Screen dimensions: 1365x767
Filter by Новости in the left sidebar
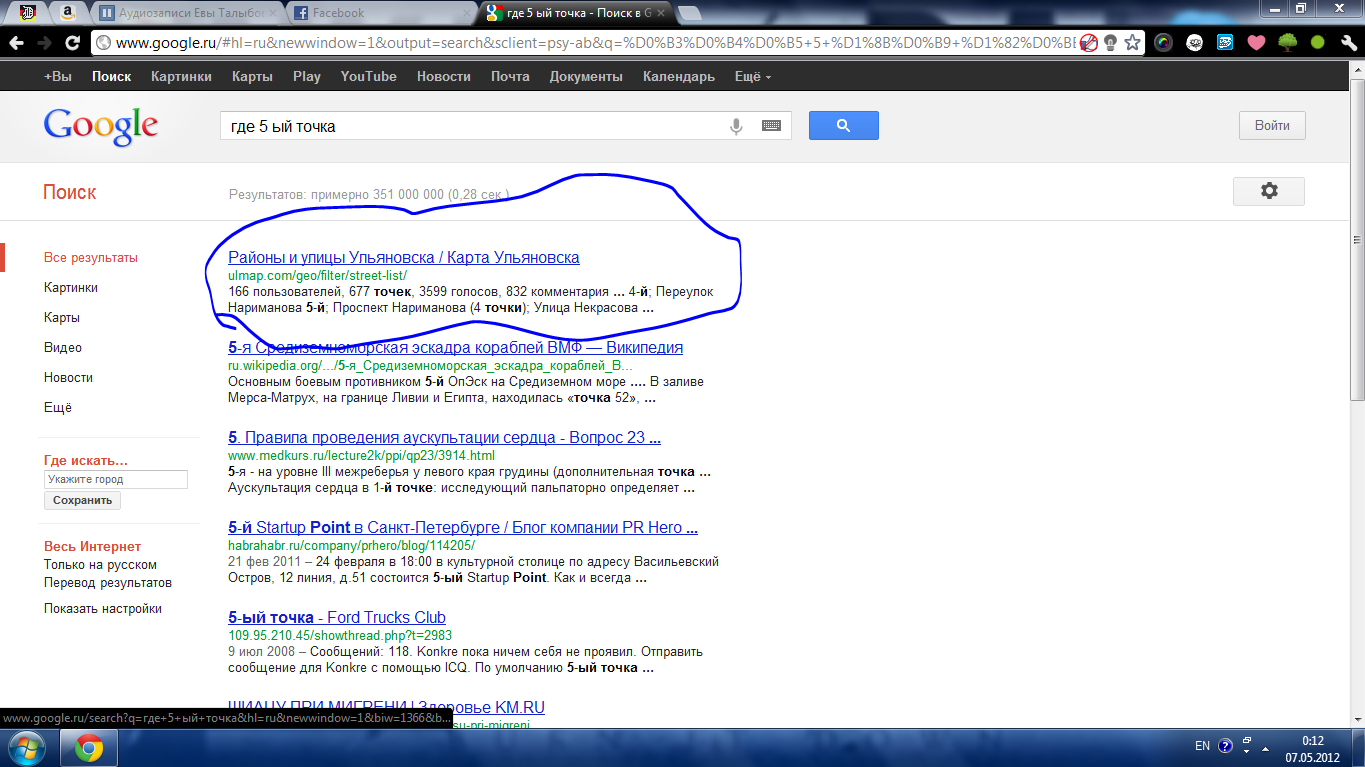coord(68,377)
